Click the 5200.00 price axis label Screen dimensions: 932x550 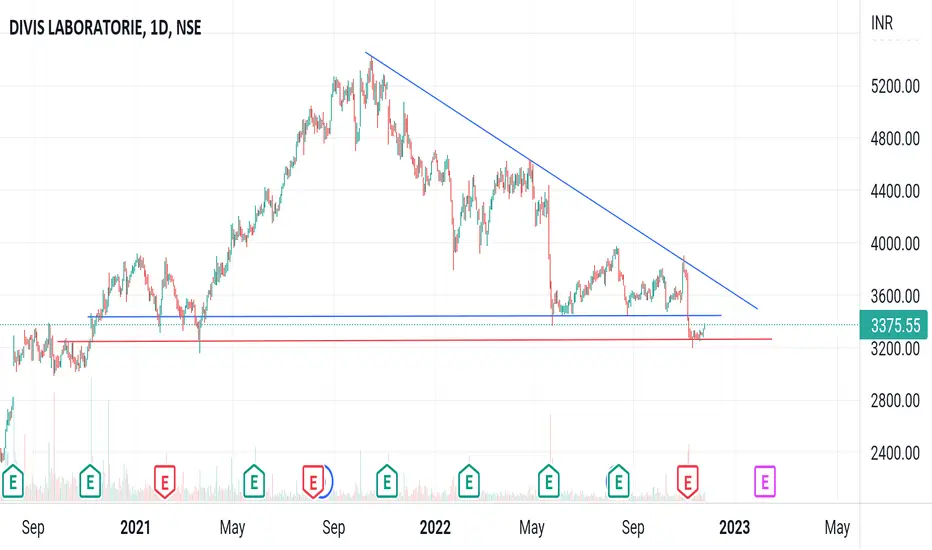click(895, 87)
